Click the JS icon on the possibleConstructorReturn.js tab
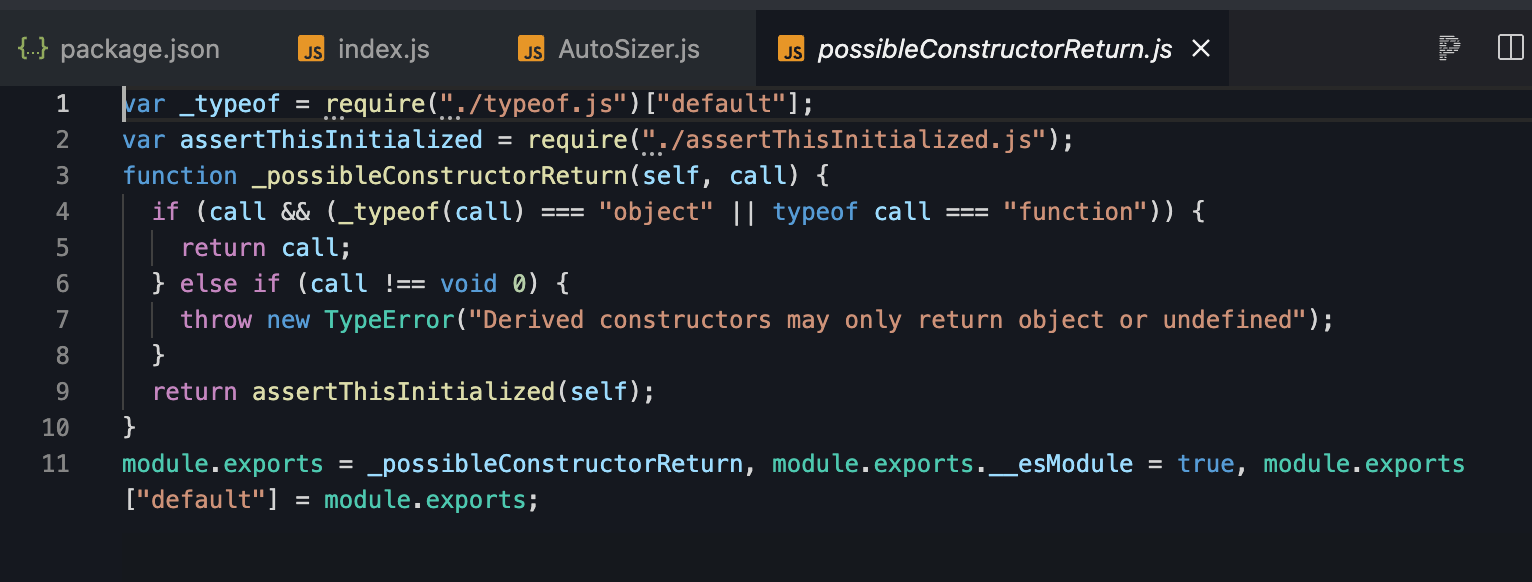The image size is (1532, 582). pyautogui.click(x=791, y=49)
